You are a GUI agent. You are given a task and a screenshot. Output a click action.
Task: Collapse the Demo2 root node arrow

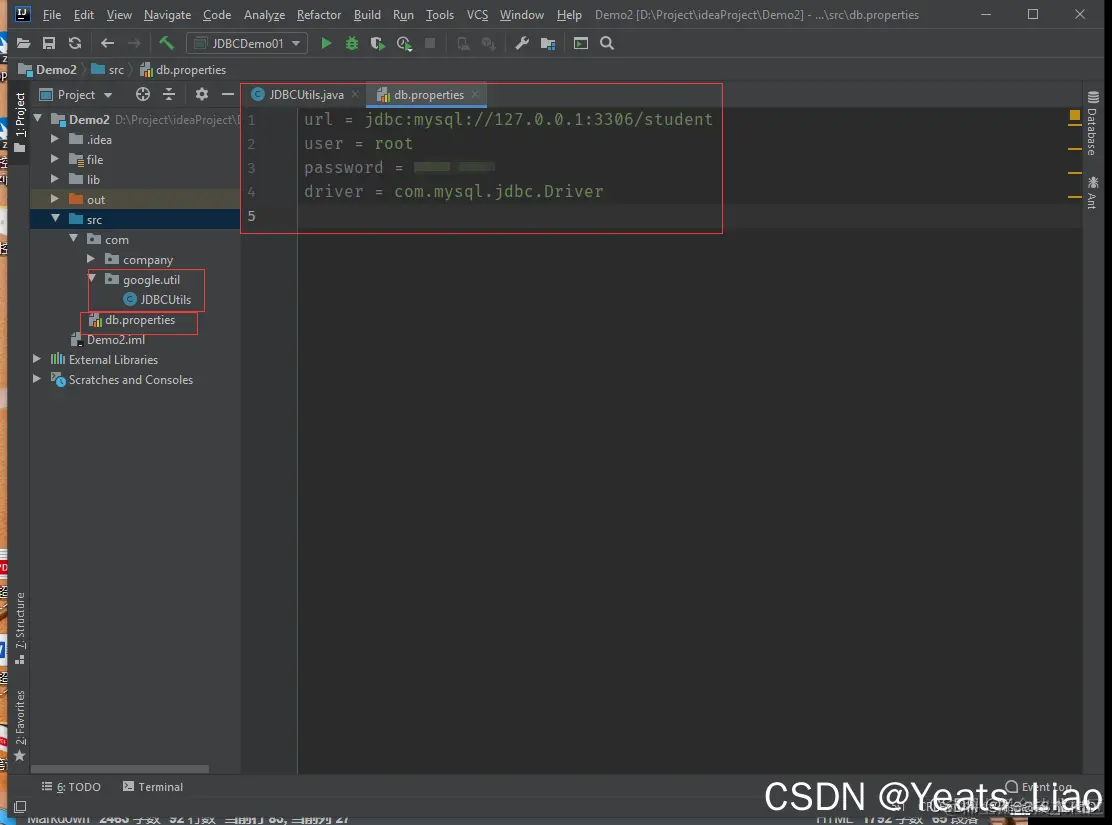38,119
